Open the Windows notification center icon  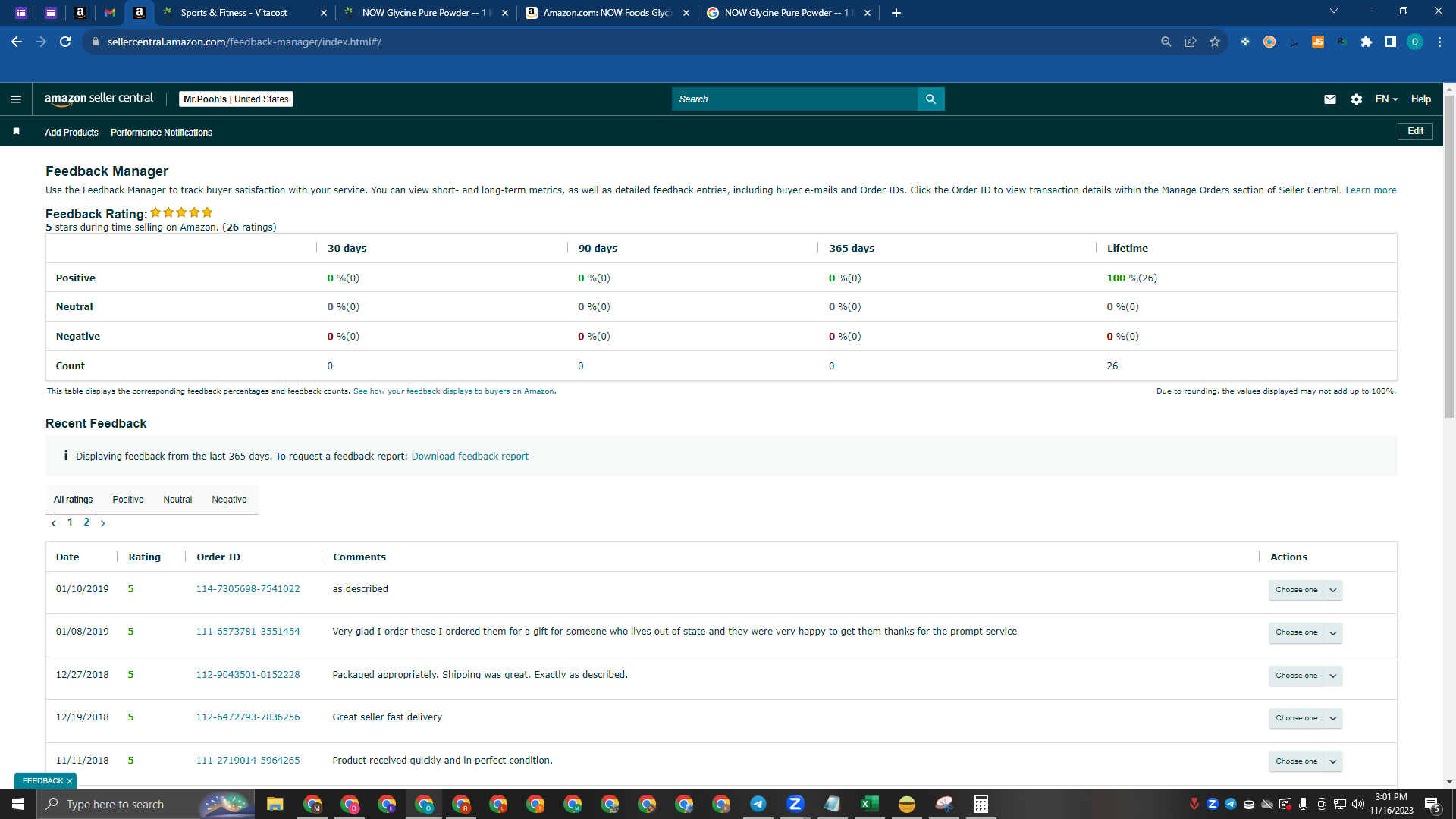point(1432,804)
